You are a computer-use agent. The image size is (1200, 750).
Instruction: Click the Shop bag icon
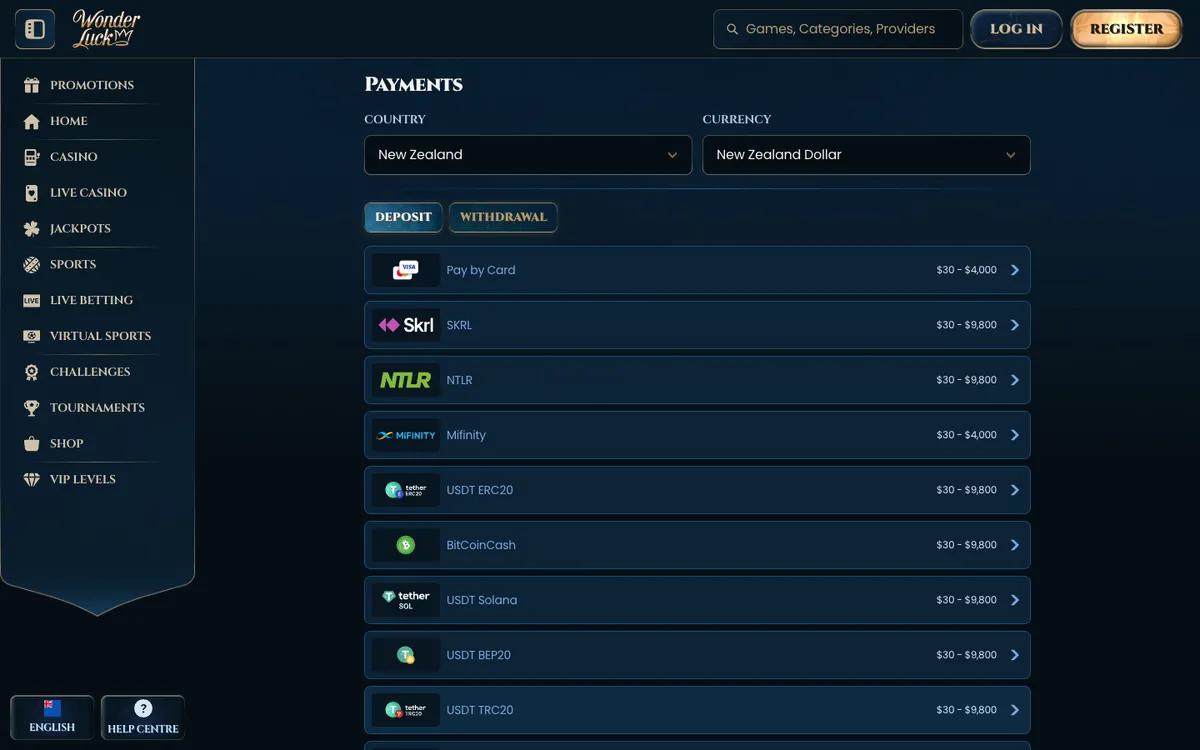pos(32,444)
